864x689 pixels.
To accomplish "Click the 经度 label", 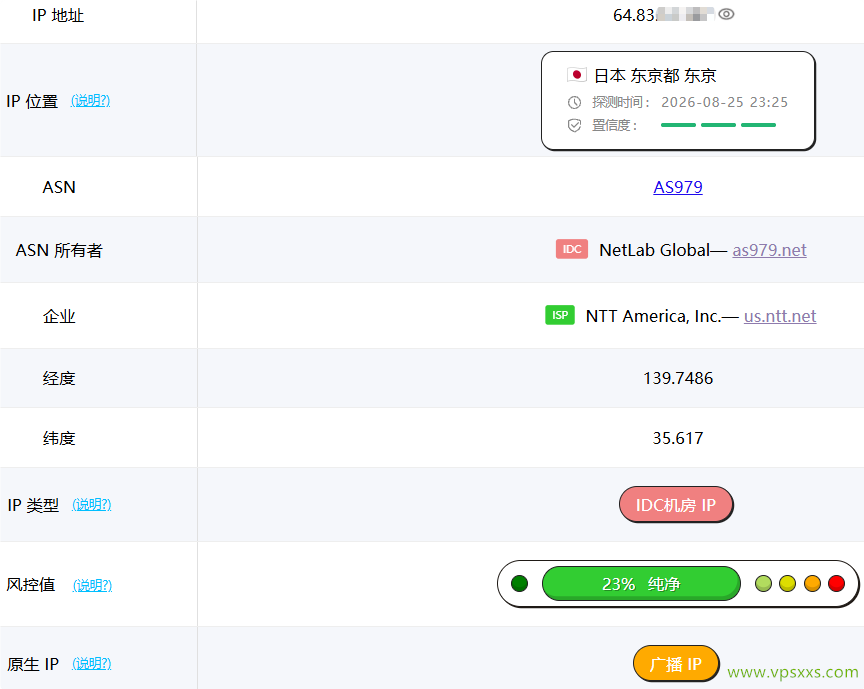I will click(59, 379).
